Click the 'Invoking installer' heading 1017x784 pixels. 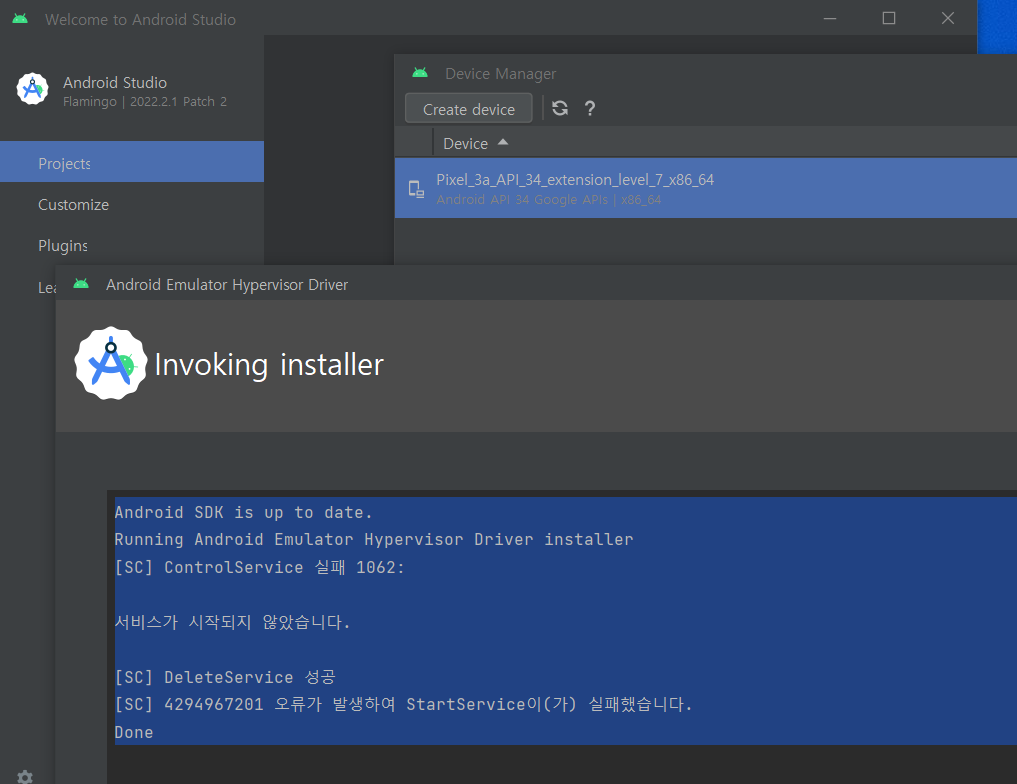coord(269,364)
